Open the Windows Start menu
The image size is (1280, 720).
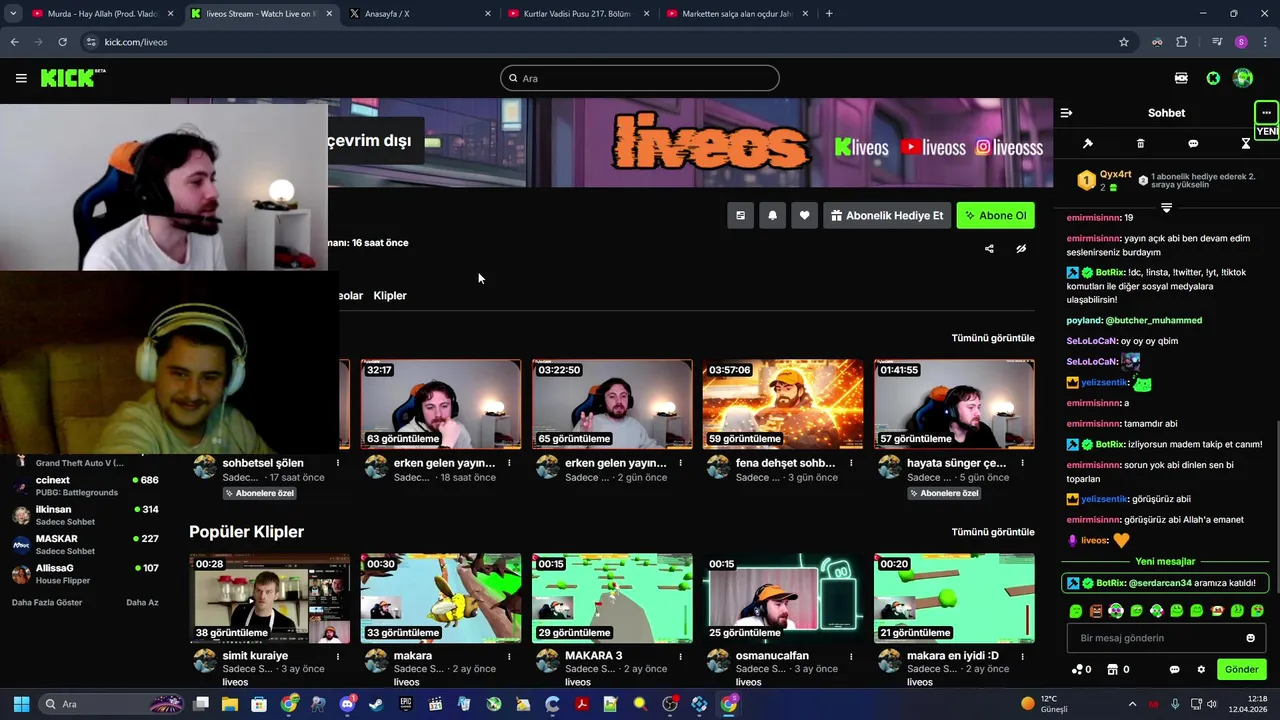(x=21, y=704)
